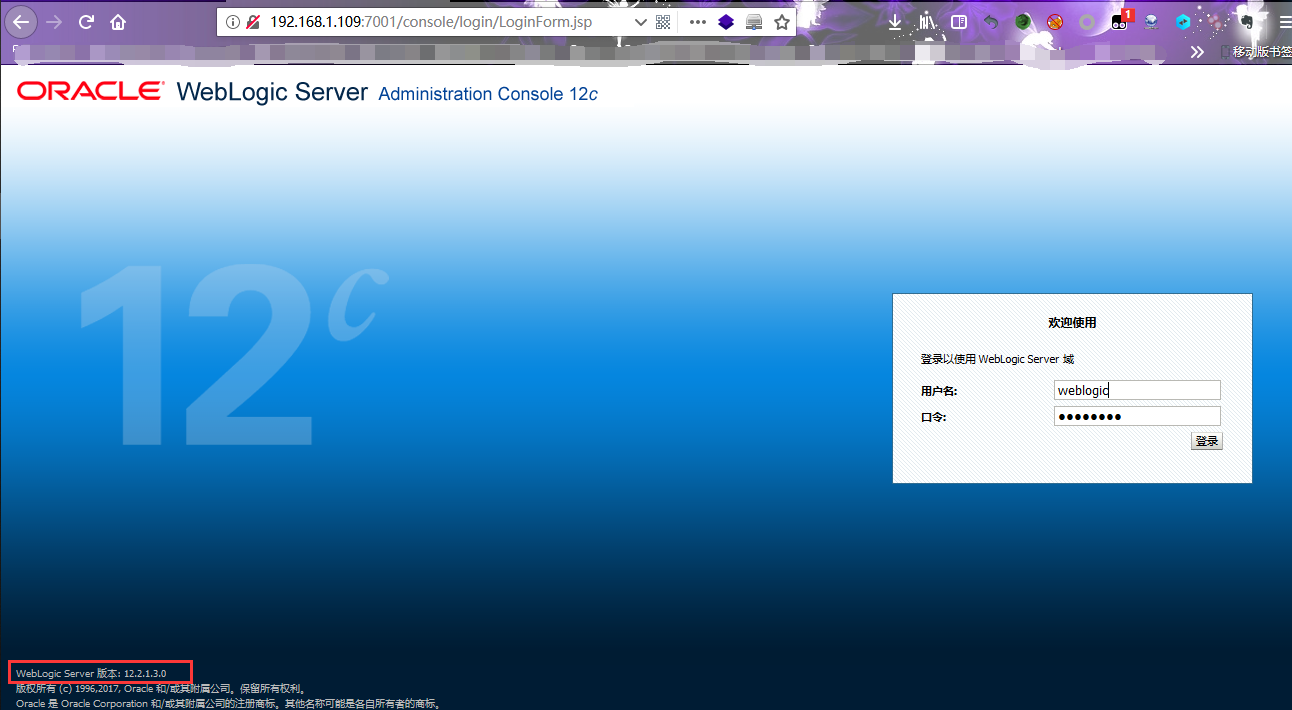Generate QR code for this page
The height and width of the screenshot is (710, 1292).
(663, 22)
